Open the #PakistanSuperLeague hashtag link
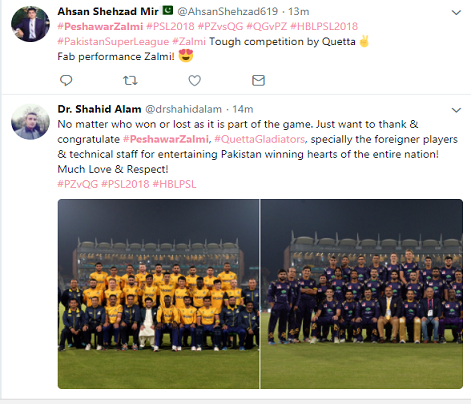This screenshot has width=471, height=404. tap(113, 42)
